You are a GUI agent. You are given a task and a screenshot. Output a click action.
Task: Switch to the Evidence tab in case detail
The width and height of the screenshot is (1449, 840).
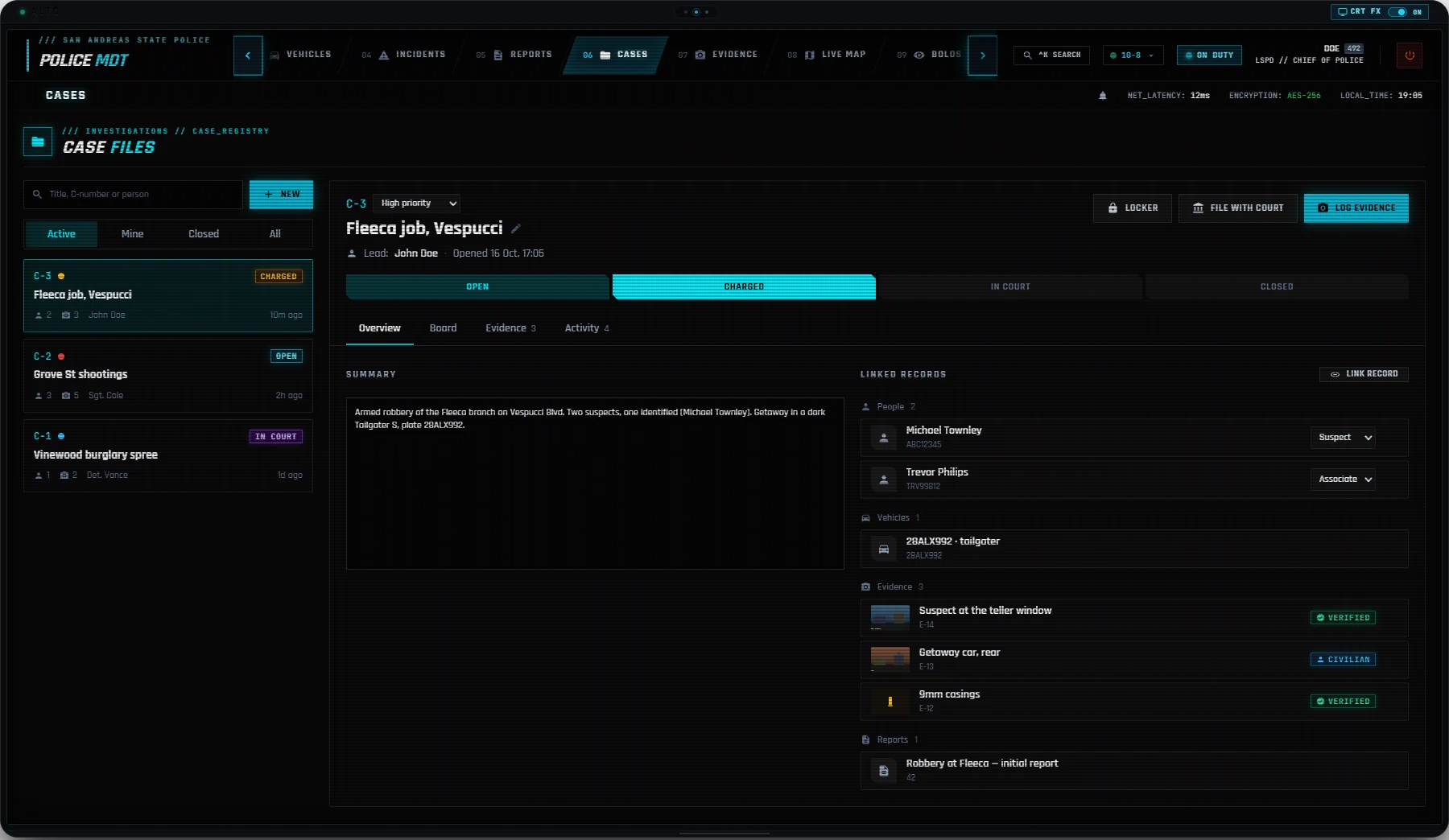[510, 328]
